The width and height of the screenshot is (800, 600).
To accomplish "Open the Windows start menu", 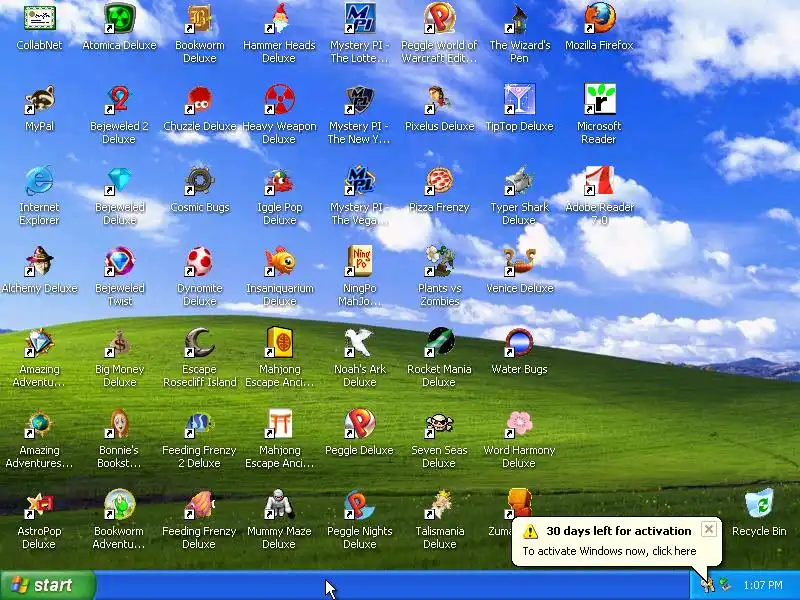I will coord(47,585).
